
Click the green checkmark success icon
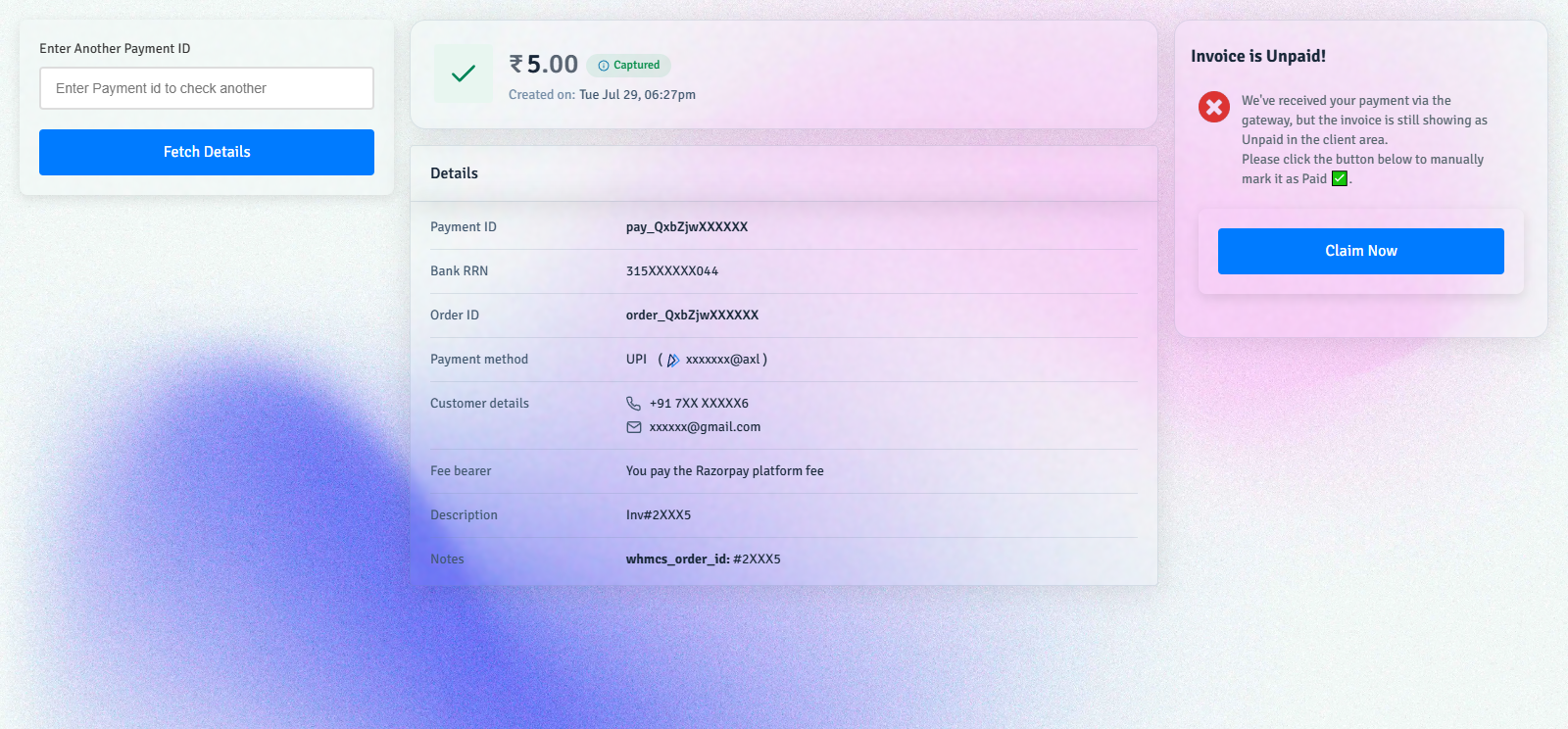click(x=464, y=73)
